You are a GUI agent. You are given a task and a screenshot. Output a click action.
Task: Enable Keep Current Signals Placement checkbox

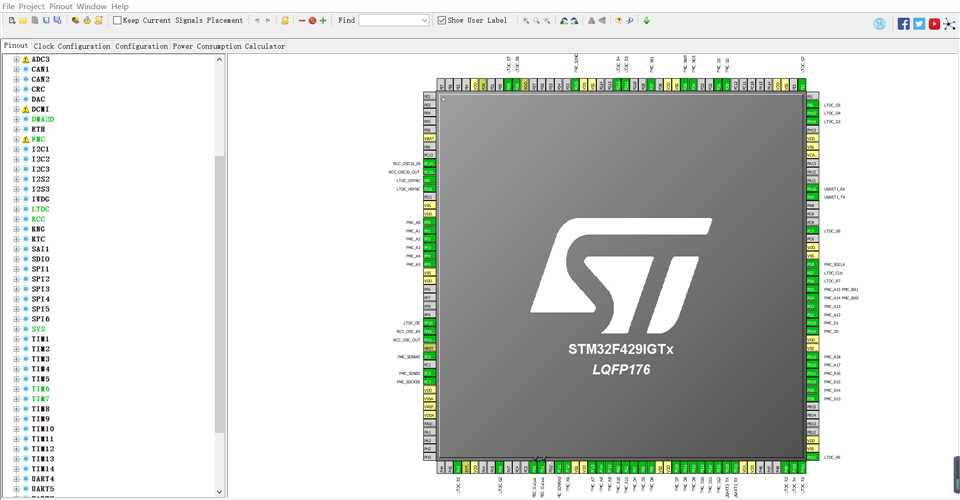tap(117, 20)
